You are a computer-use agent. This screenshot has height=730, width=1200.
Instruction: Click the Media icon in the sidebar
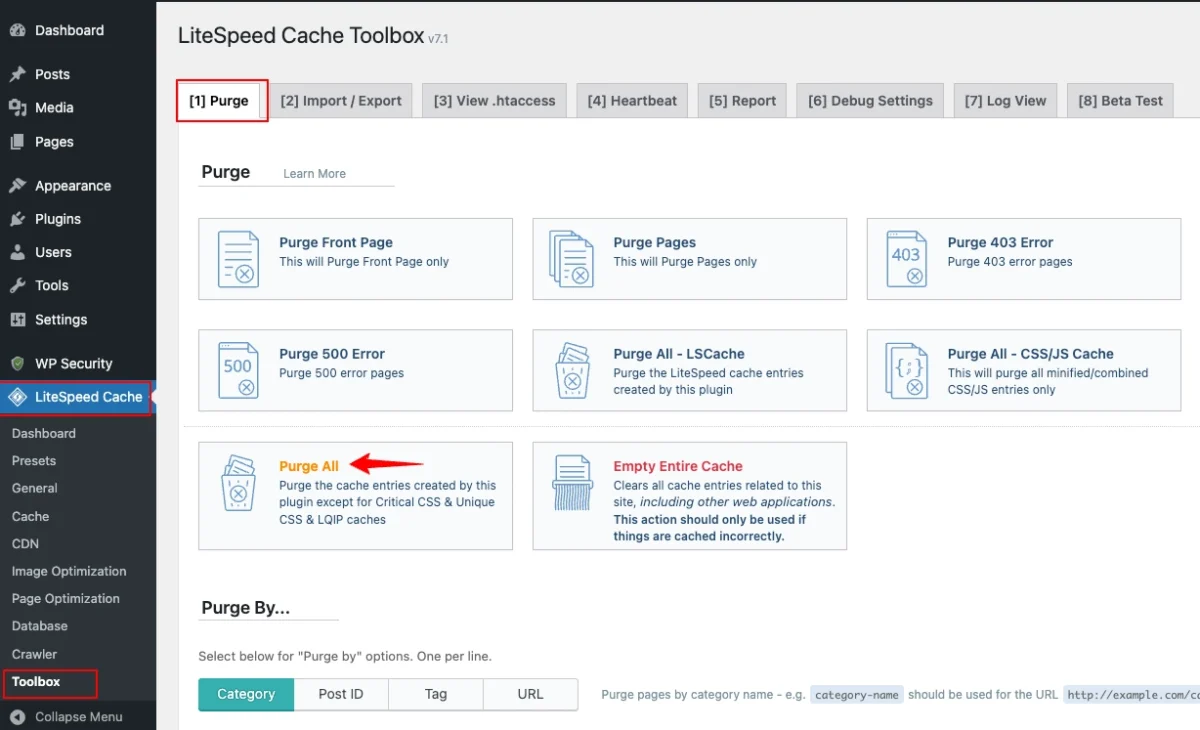tap(17, 108)
